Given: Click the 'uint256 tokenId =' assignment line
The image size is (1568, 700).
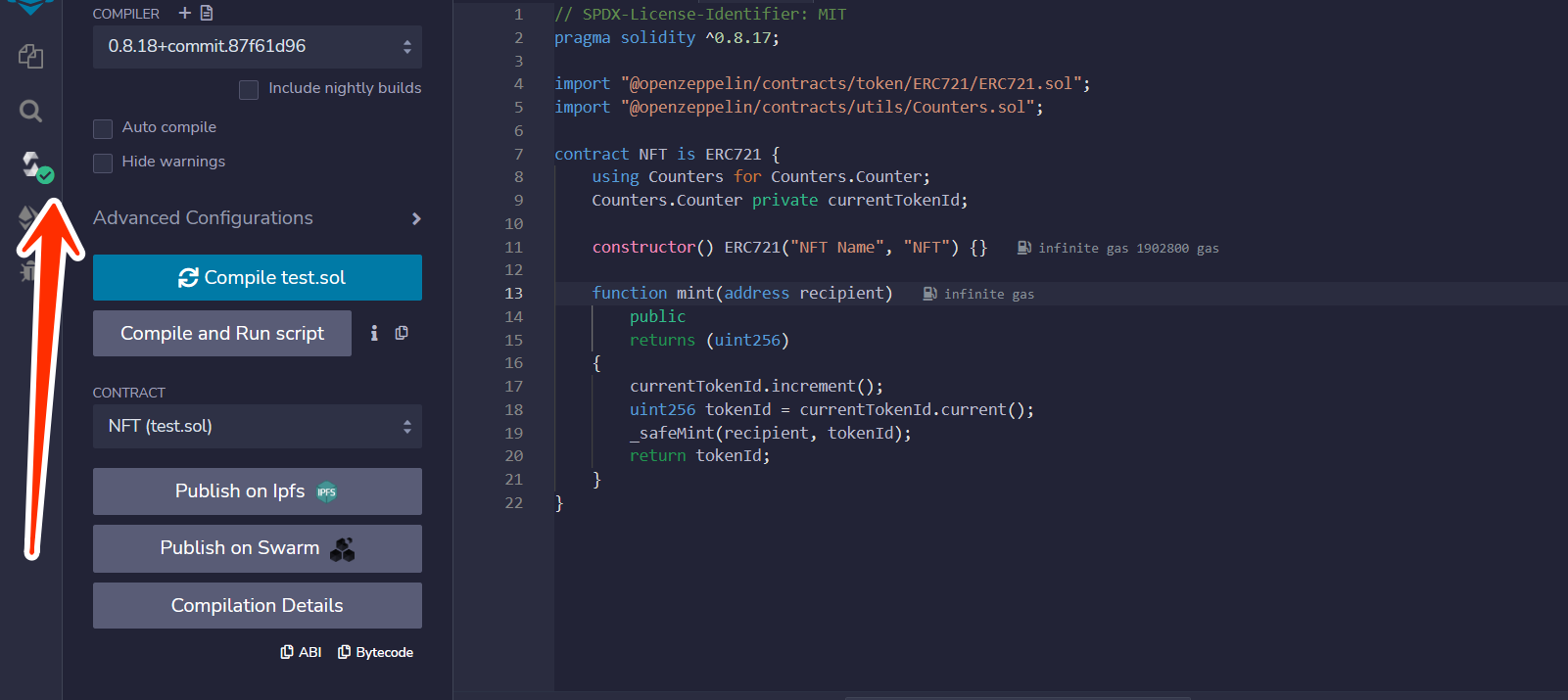Looking at the screenshot, I should coord(832,409).
